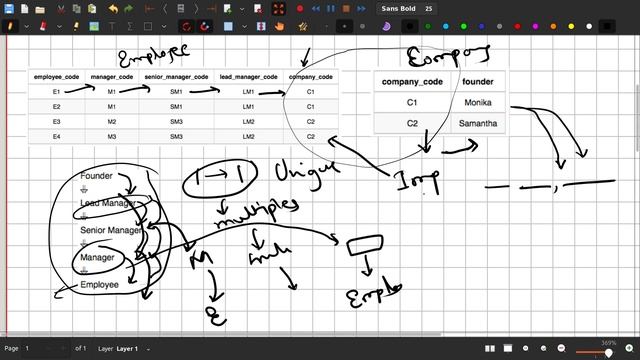Paste from clipboard icon
The height and width of the screenshot is (360, 640).
click(x=92, y=9)
